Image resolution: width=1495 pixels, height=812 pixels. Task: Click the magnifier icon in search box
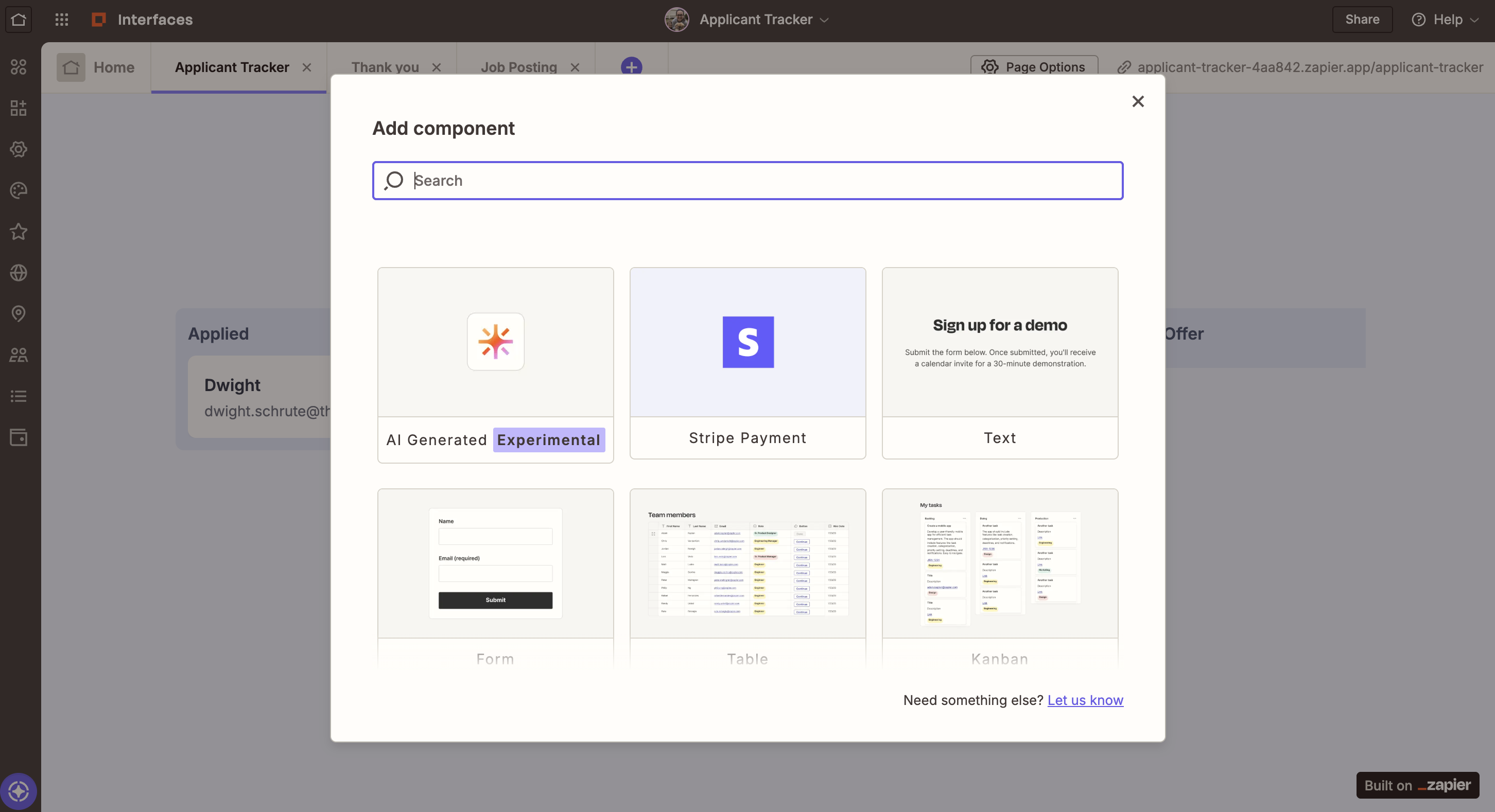pyautogui.click(x=393, y=181)
